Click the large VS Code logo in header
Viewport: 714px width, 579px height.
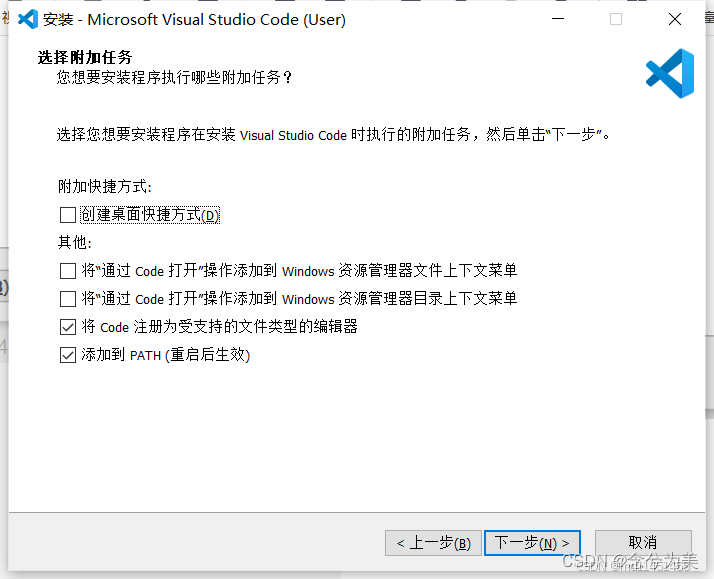(x=670, y=73)
